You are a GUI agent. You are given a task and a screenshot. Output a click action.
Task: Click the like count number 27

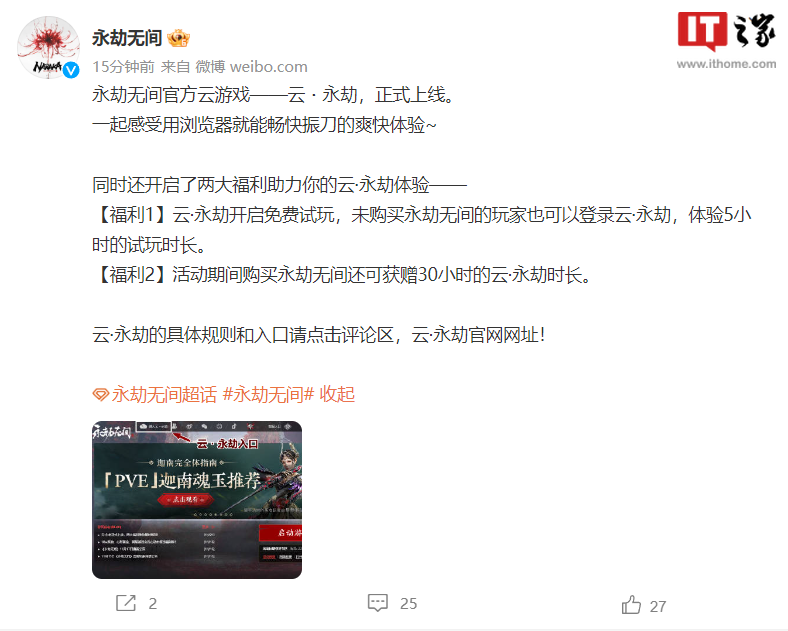[658, 606]
